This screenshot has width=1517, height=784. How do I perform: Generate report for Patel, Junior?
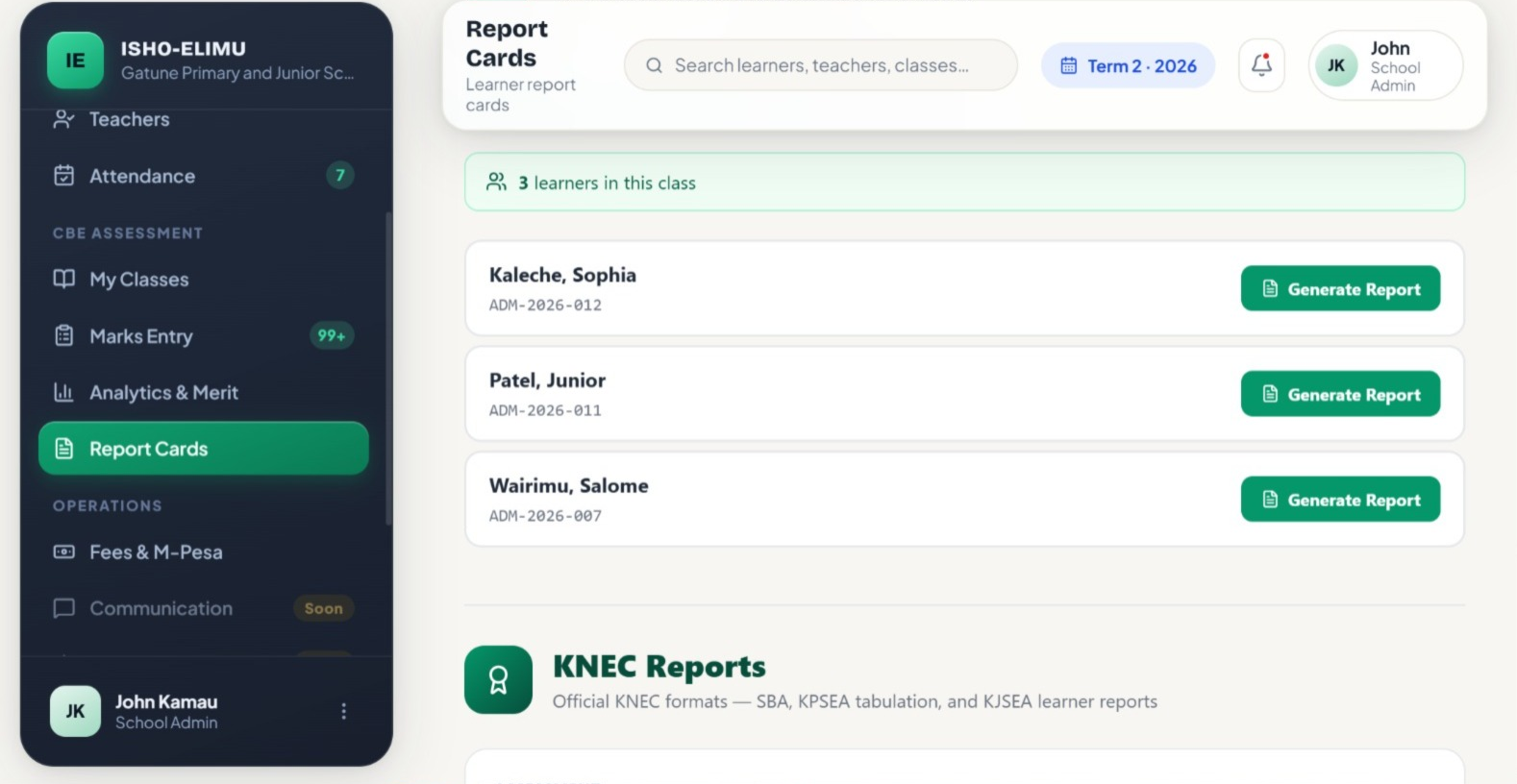pyautogui.click(x=1340, y=394)
